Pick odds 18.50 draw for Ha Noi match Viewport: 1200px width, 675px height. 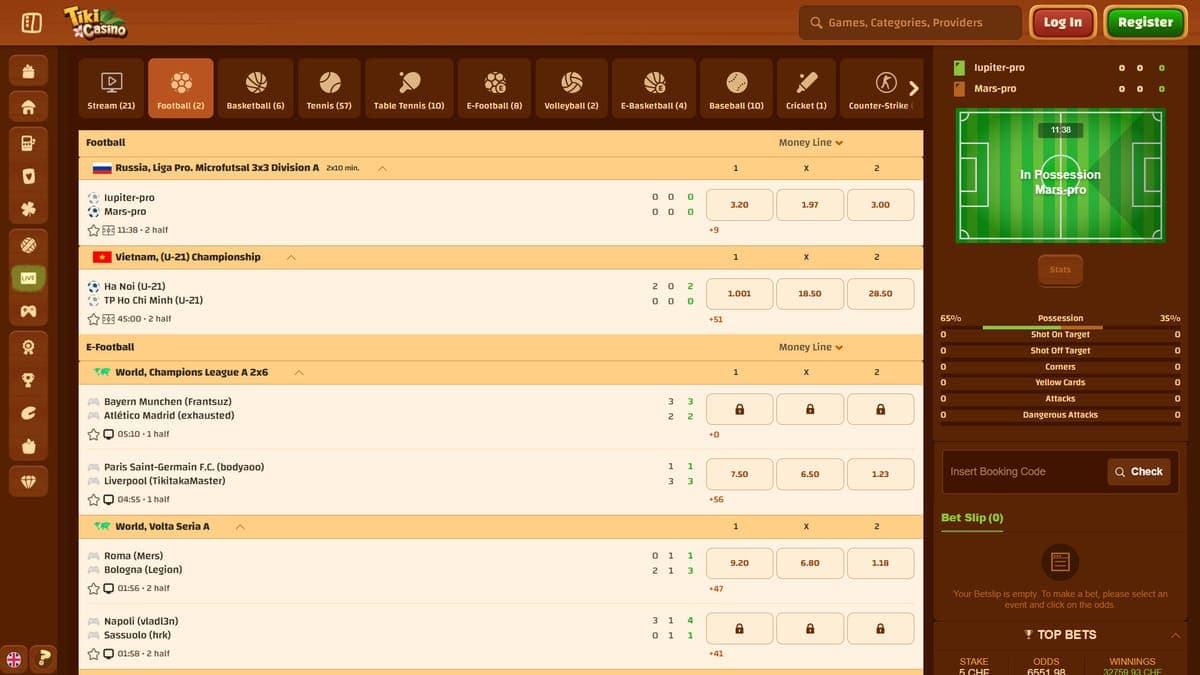click(x=810, y=294)
